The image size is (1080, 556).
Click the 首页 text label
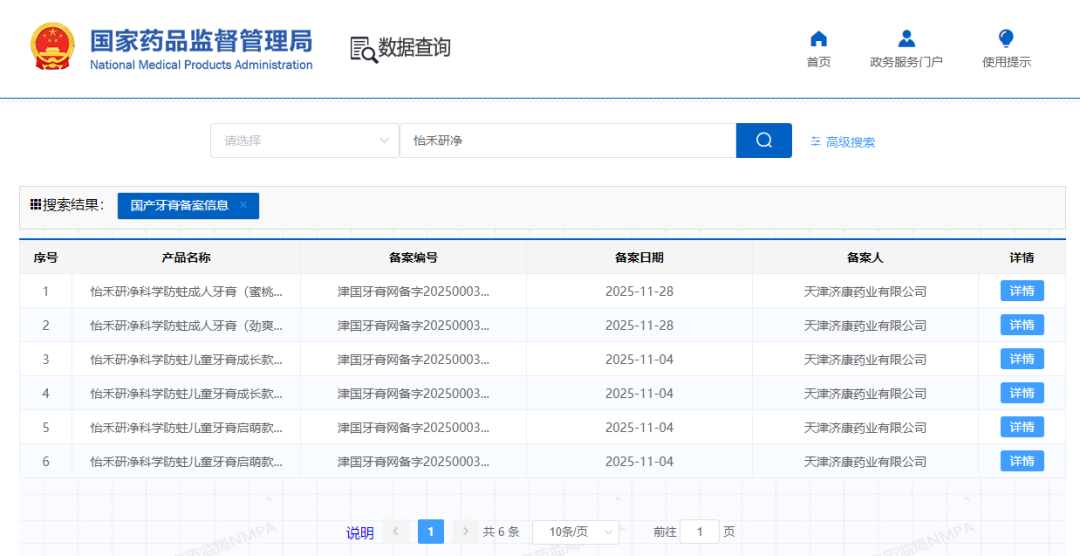point(818,62)
